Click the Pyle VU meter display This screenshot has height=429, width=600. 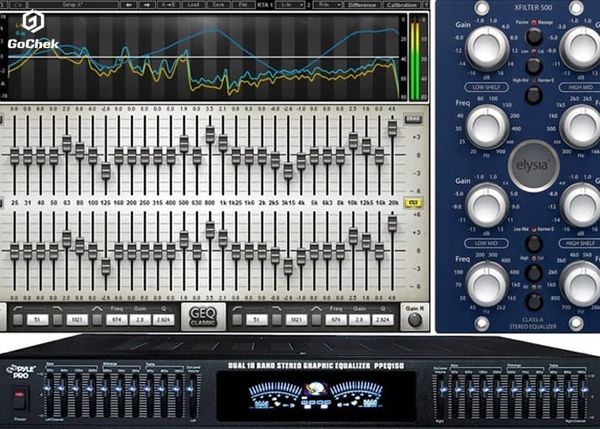(x=316, y=396)
